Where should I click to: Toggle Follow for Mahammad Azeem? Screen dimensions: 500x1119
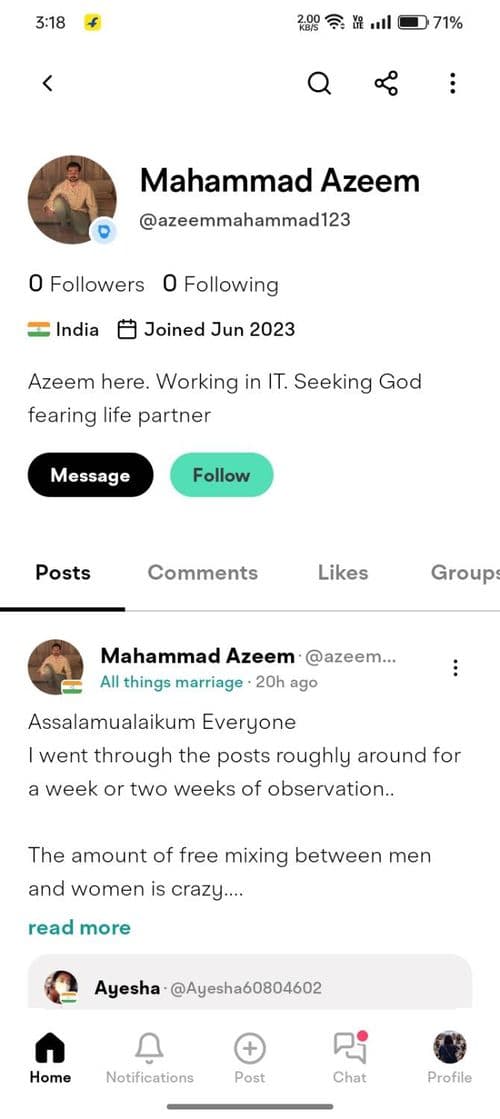click(x=221, y=475)
